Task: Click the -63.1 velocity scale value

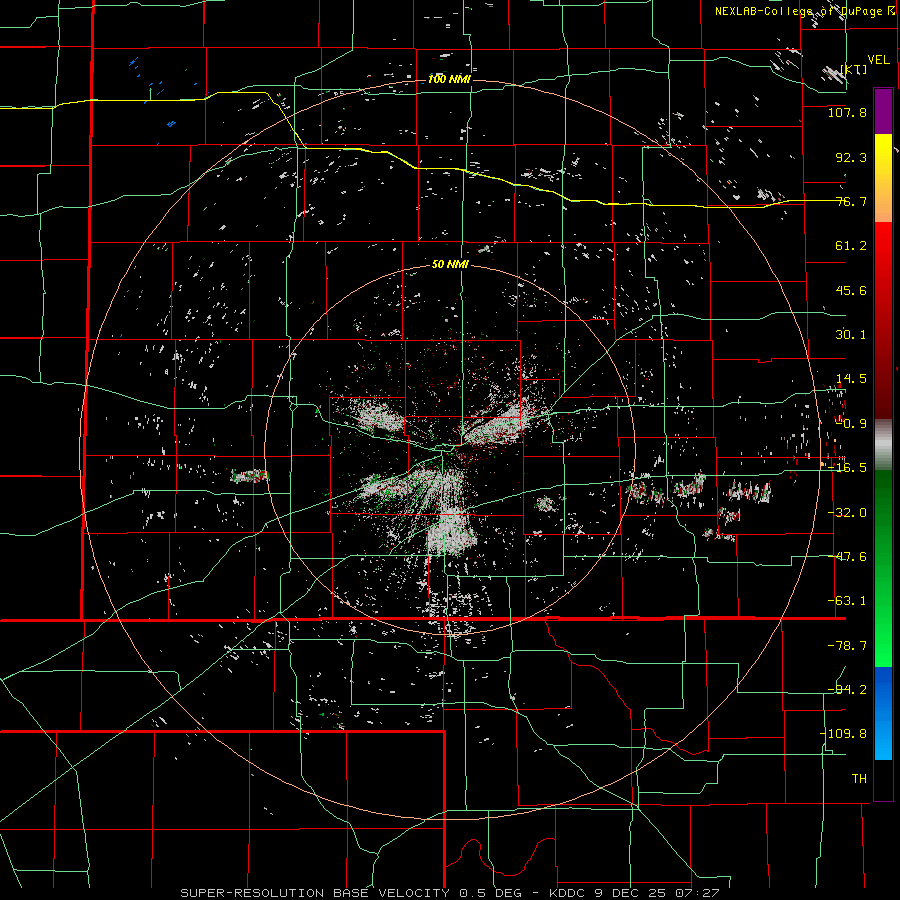Action: pyautogui.click(x=847, y=601)
